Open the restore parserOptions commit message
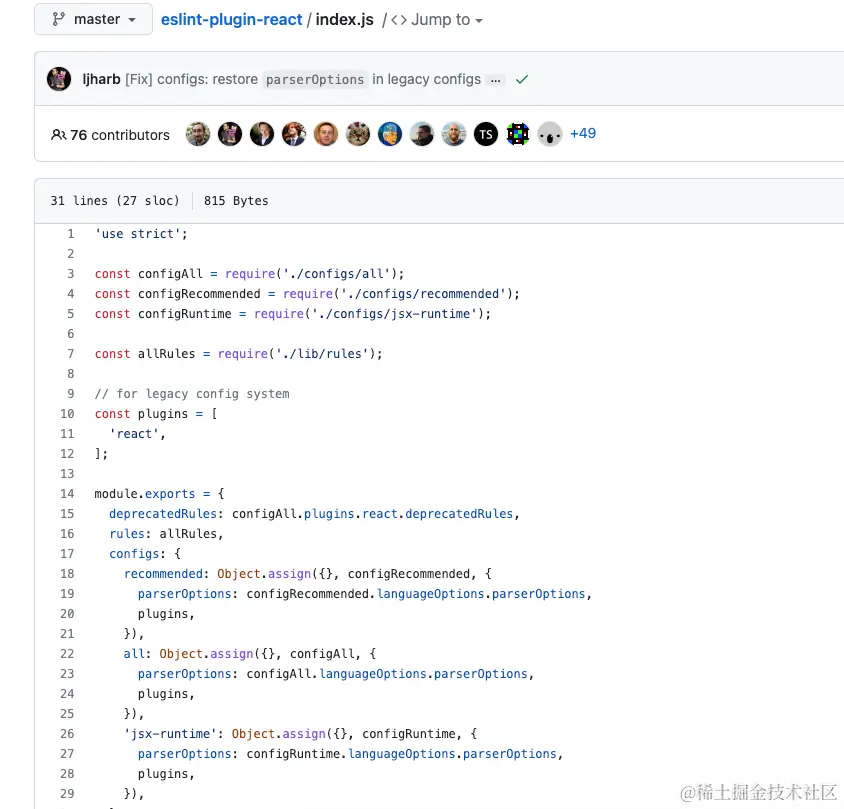Image resolution: width=844 pixels, height=809 pixels. (303, 79)
